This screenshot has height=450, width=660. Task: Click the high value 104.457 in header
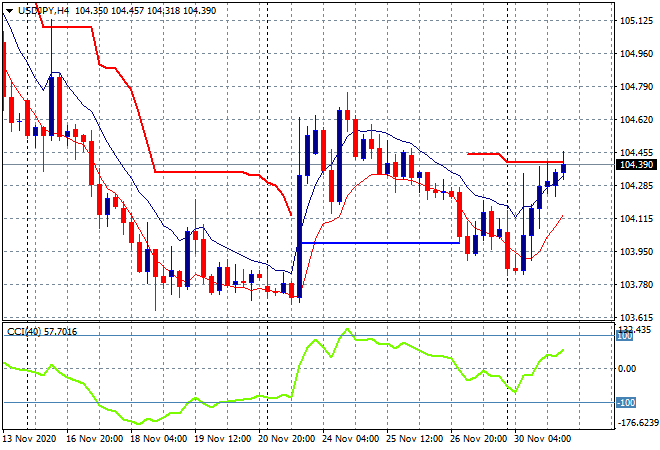tap(128, 11)
